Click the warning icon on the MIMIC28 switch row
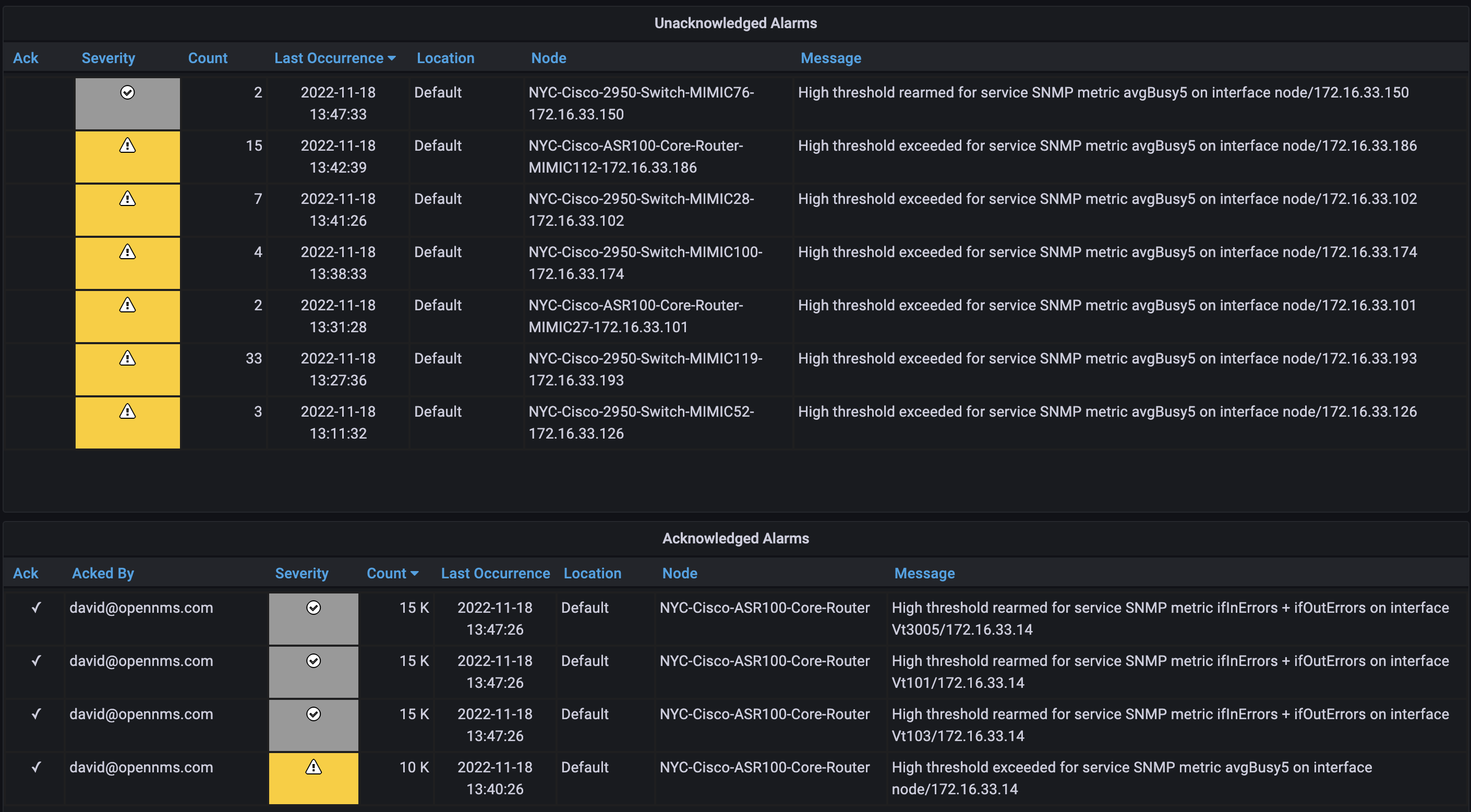 [x=127, y=199]
